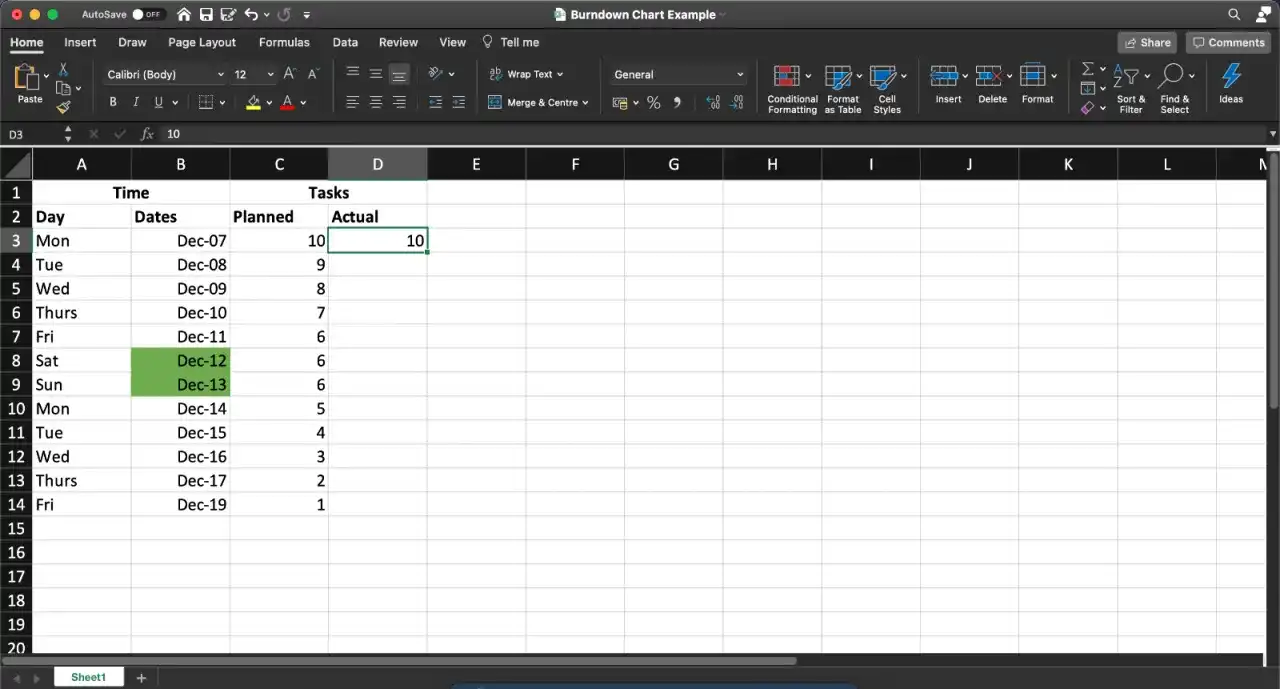The width and height of the screenshot is (1280, 689).
Task: Switch to the Formulas ribbon tab
Action: point(284,42)
